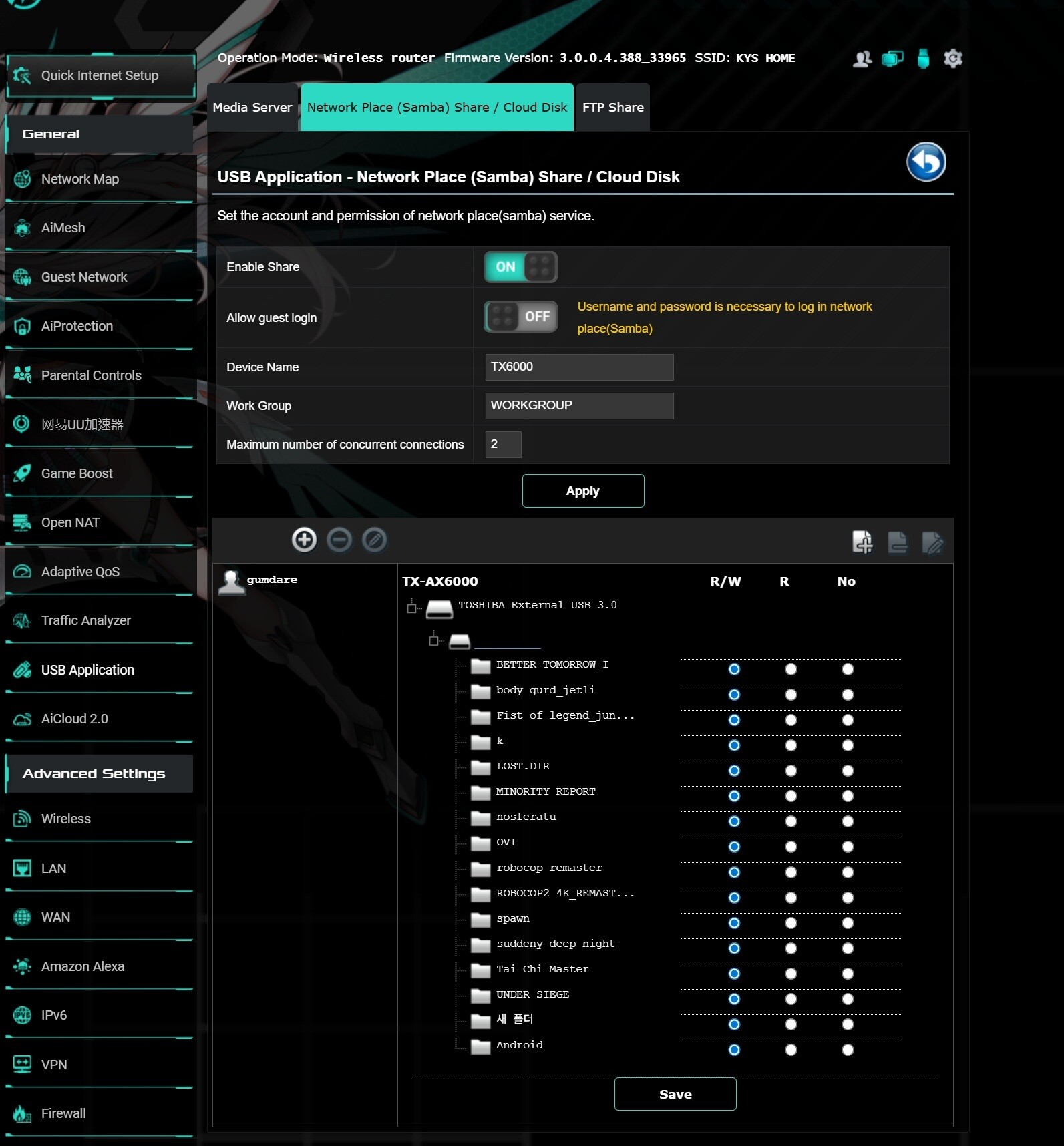Click the KYS_HOME SSID link
Screen dimensions: 1064x1146
[x=765, y=58]
